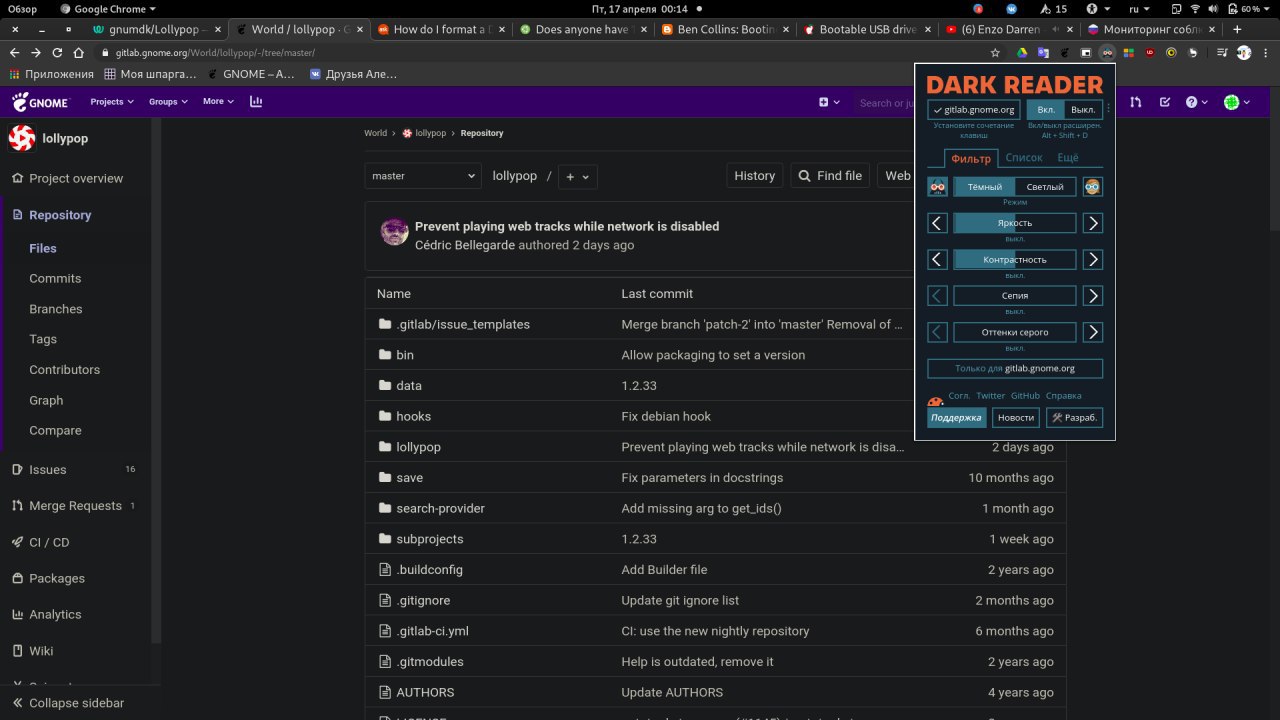Click the uBlock Origin extension icon
The width and height of the screenshot is (1280, 720).
point(1150,52)
